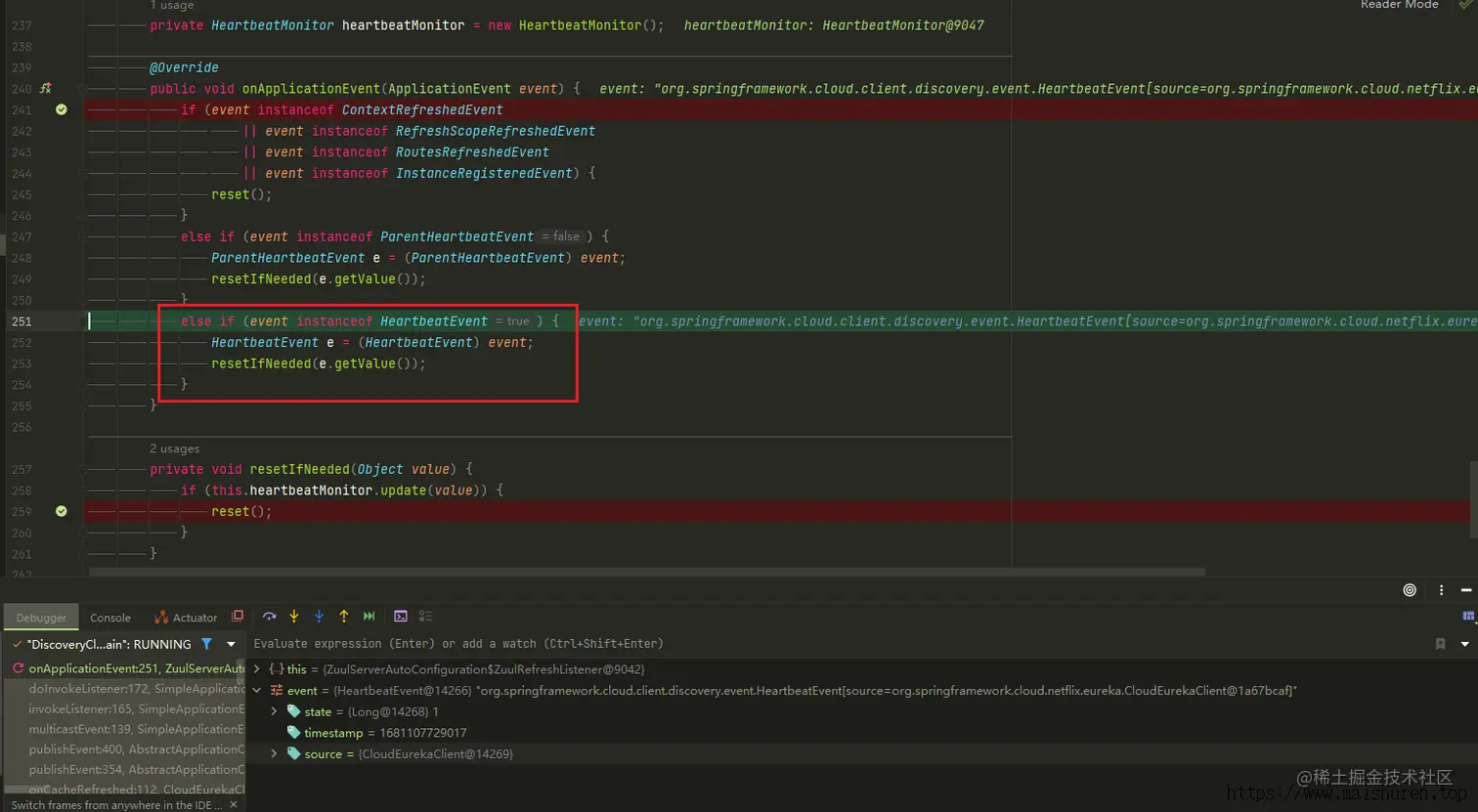Click '@Override' annotation on line 239
1478x812 pixels.
pos(184,67)
